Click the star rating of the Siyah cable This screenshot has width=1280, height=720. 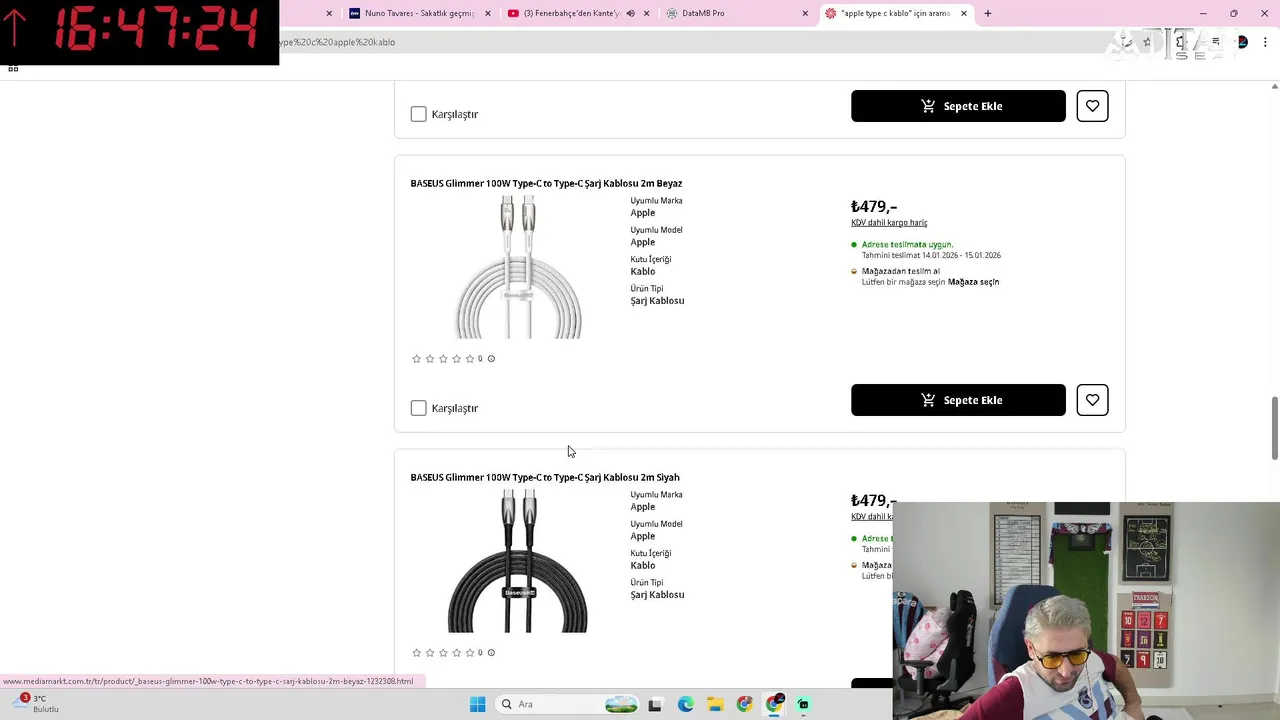(x=443, y=653)
